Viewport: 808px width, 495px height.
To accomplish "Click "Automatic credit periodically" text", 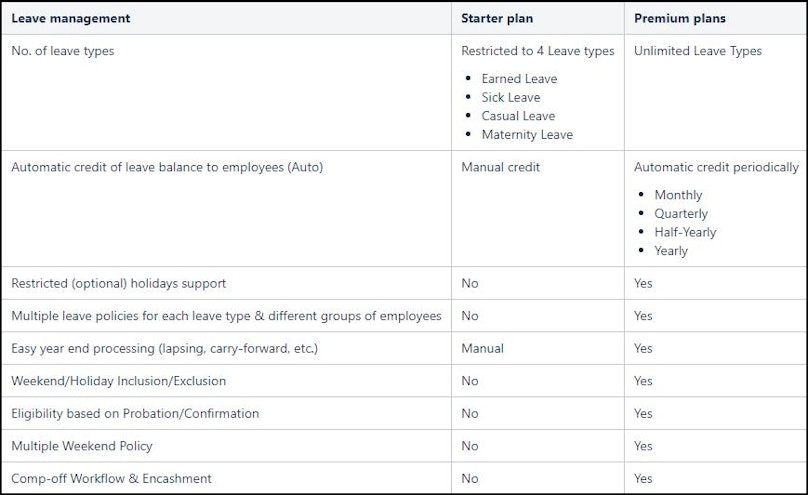I will tap(716, 167).
